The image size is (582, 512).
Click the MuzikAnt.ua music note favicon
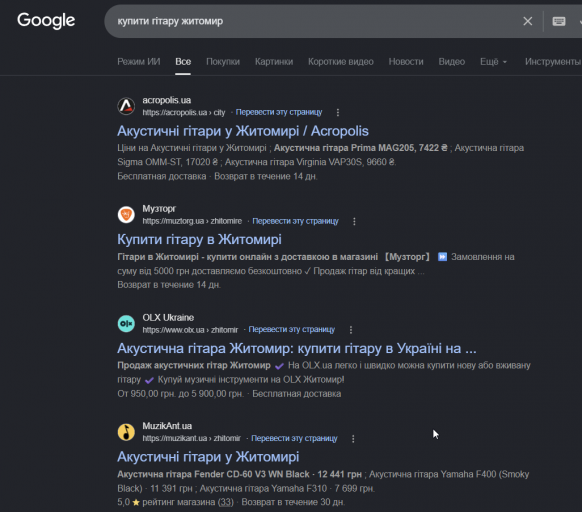click(x=126, y=432)
